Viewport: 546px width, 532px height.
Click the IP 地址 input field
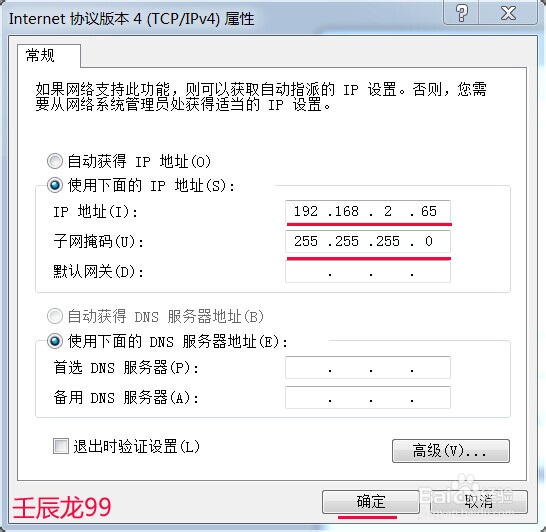368,212
